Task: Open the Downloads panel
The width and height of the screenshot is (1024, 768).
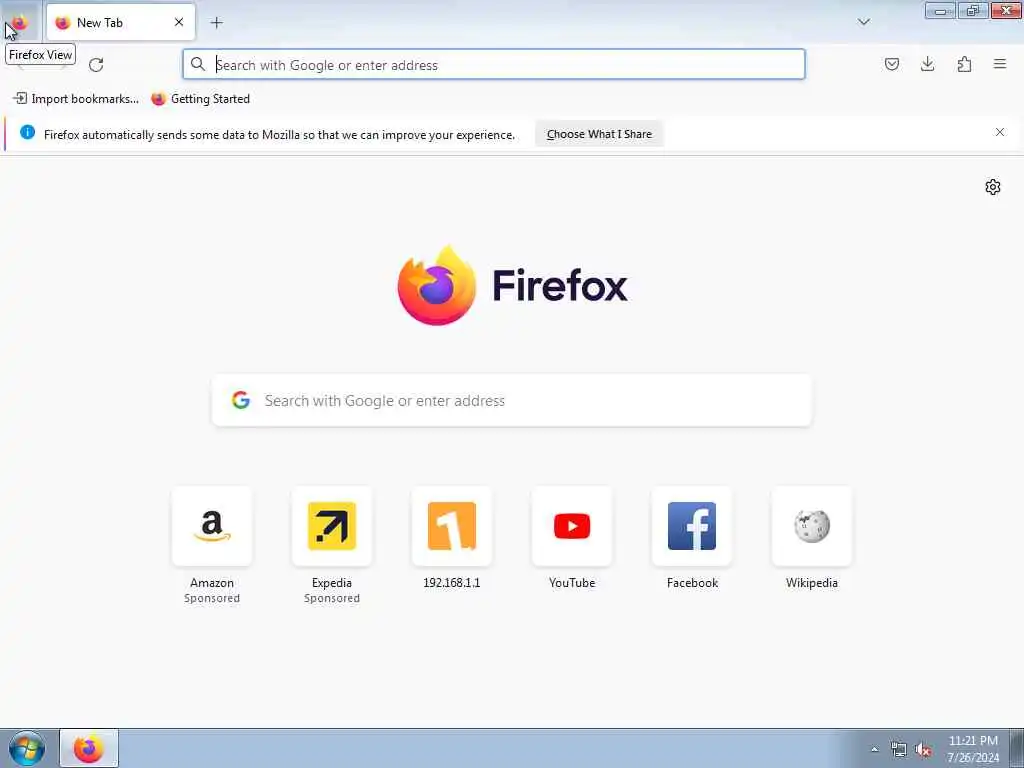Action: (927, 64)
